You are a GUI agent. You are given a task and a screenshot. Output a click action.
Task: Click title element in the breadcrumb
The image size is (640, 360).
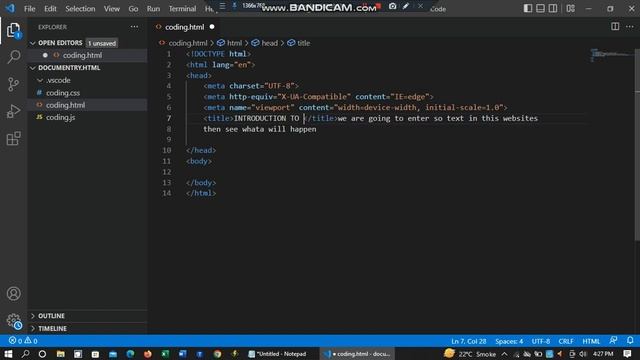tap(303, 43)
